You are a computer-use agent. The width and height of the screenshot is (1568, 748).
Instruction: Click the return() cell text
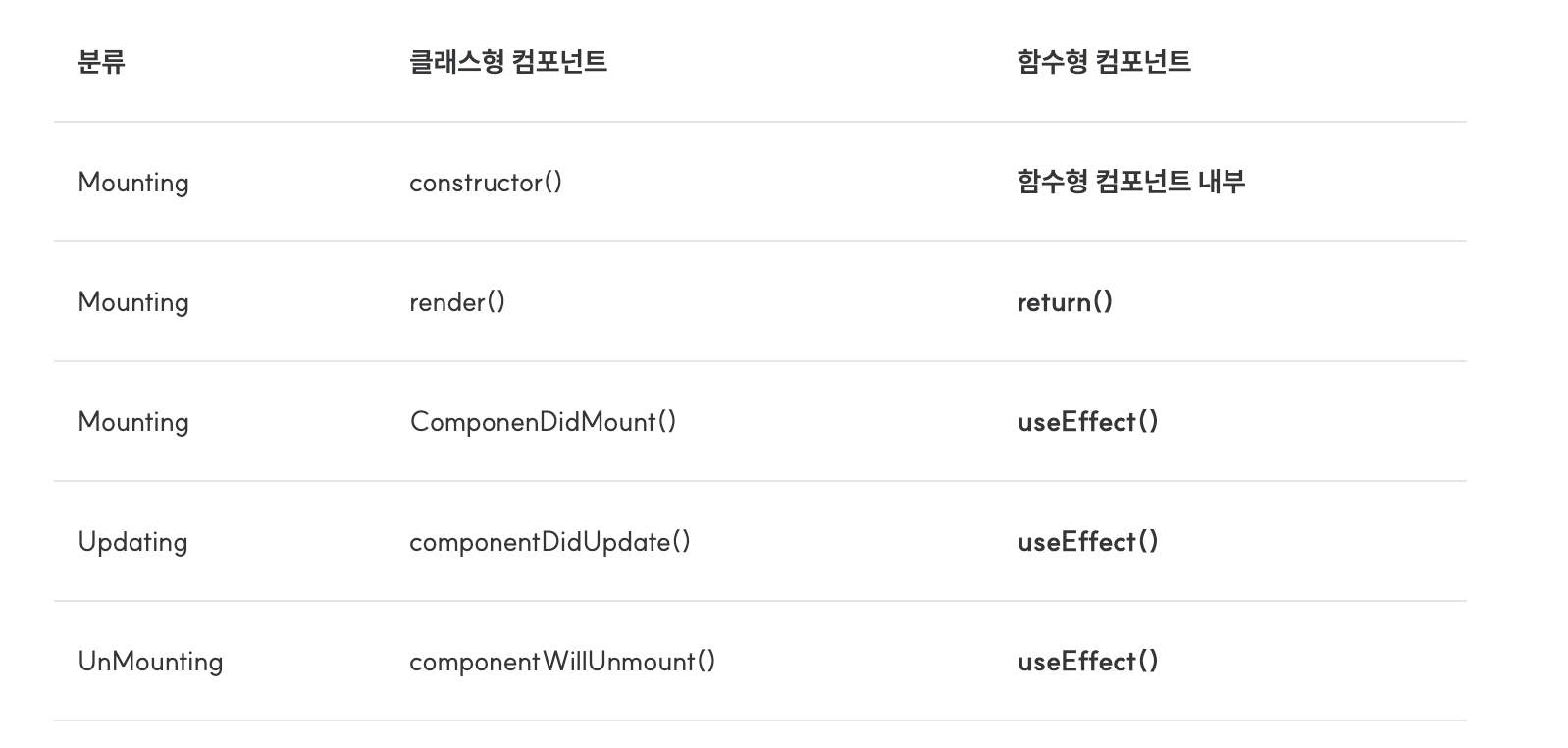pos(1065,302)
